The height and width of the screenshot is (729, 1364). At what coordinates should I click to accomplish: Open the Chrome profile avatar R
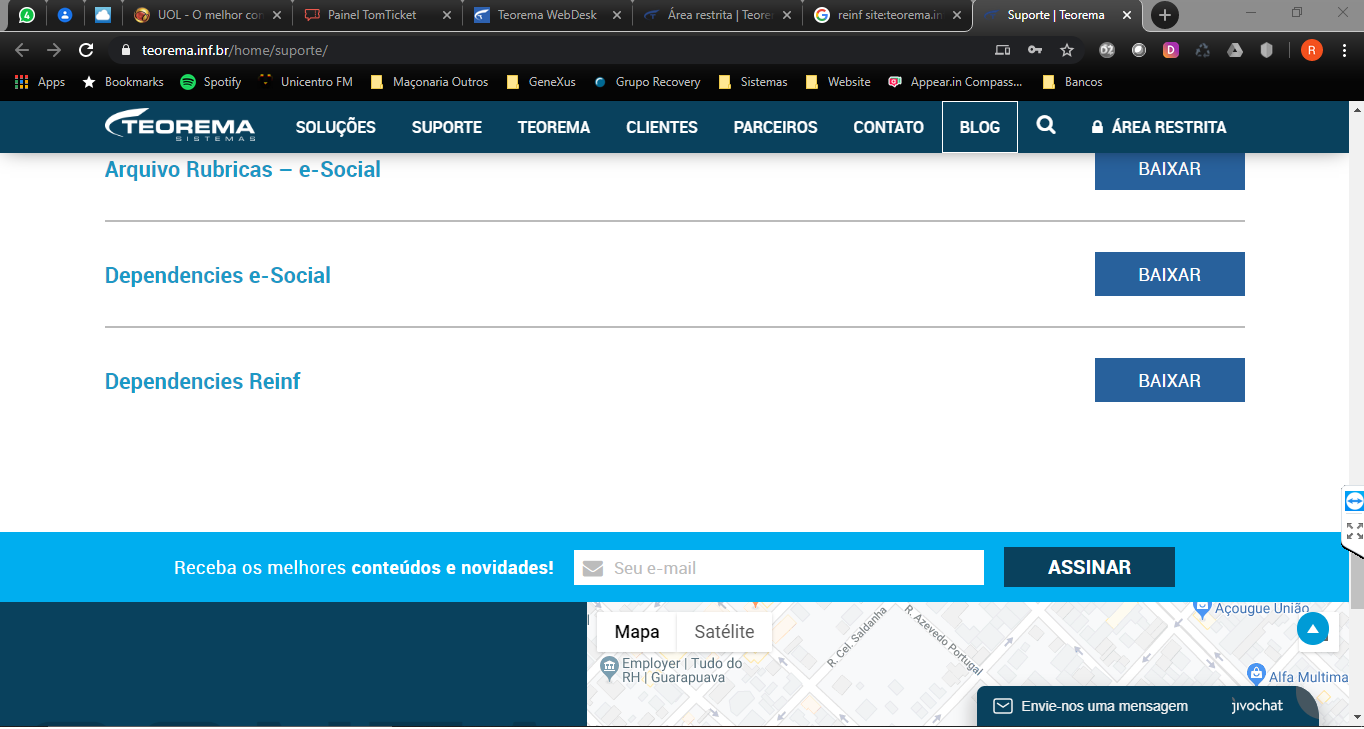coord(1311,50)
